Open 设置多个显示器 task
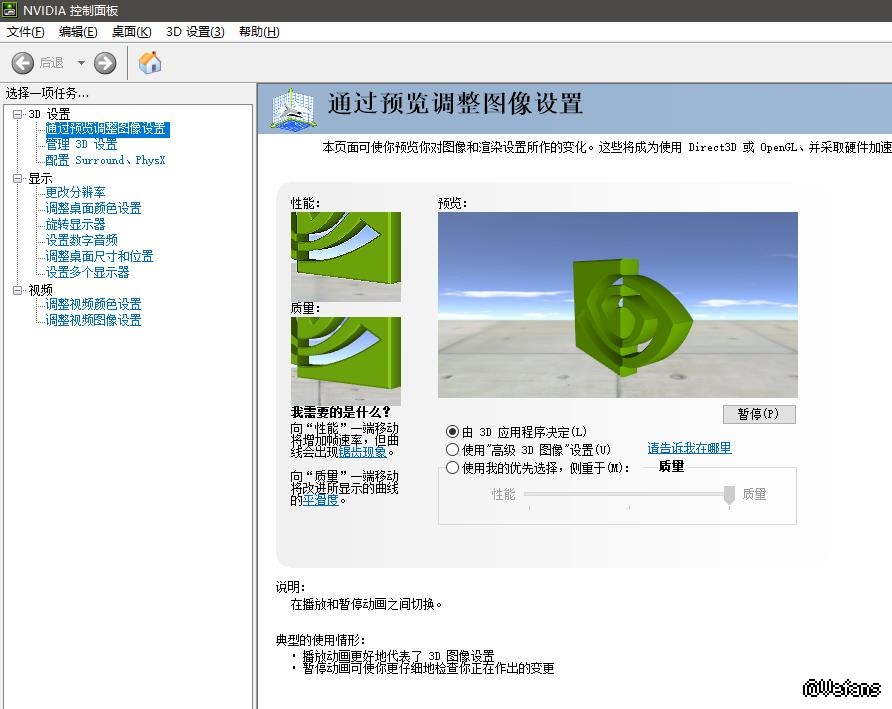892x709 pixels. (87, 272)
